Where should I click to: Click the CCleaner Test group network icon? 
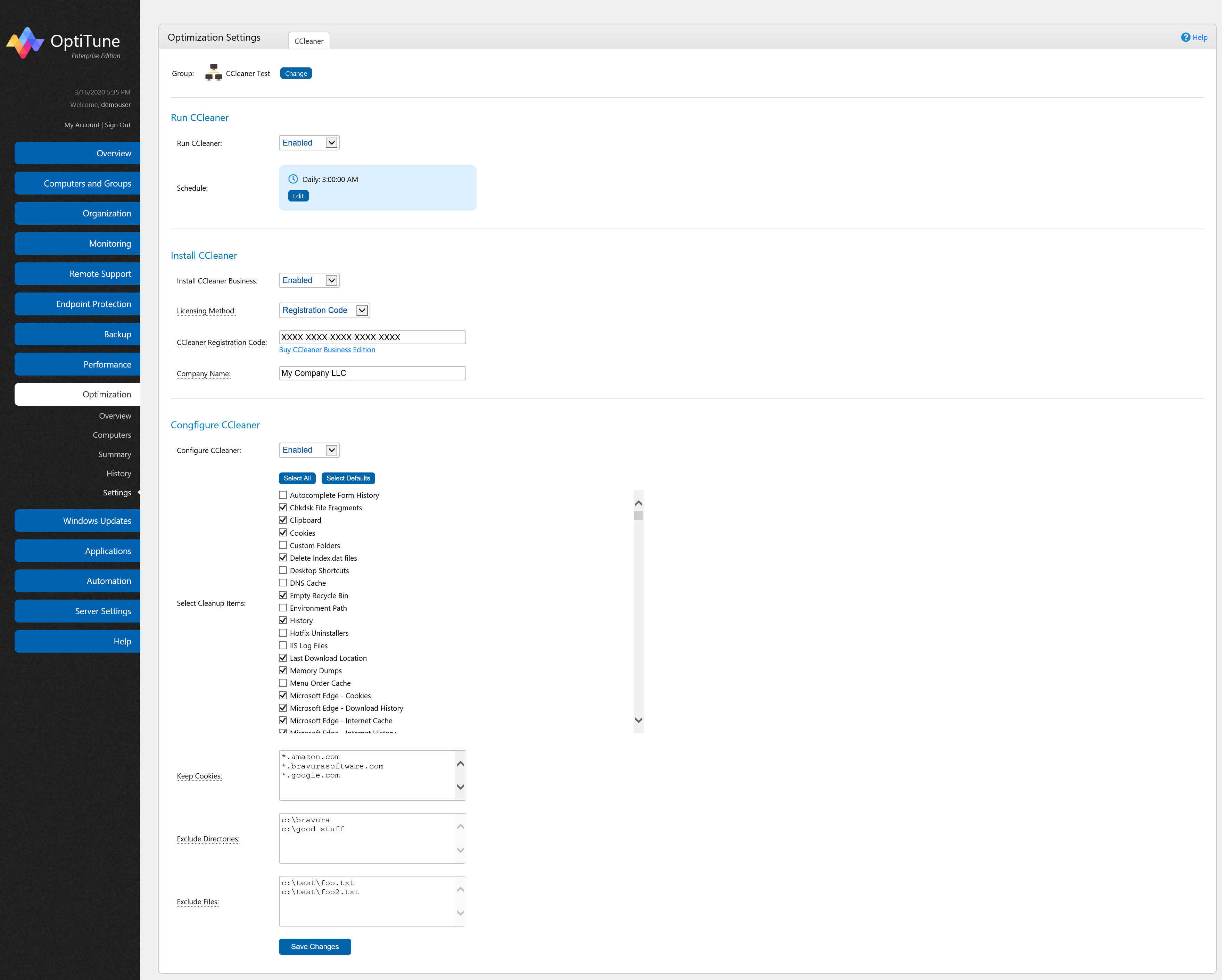[214, 73]
